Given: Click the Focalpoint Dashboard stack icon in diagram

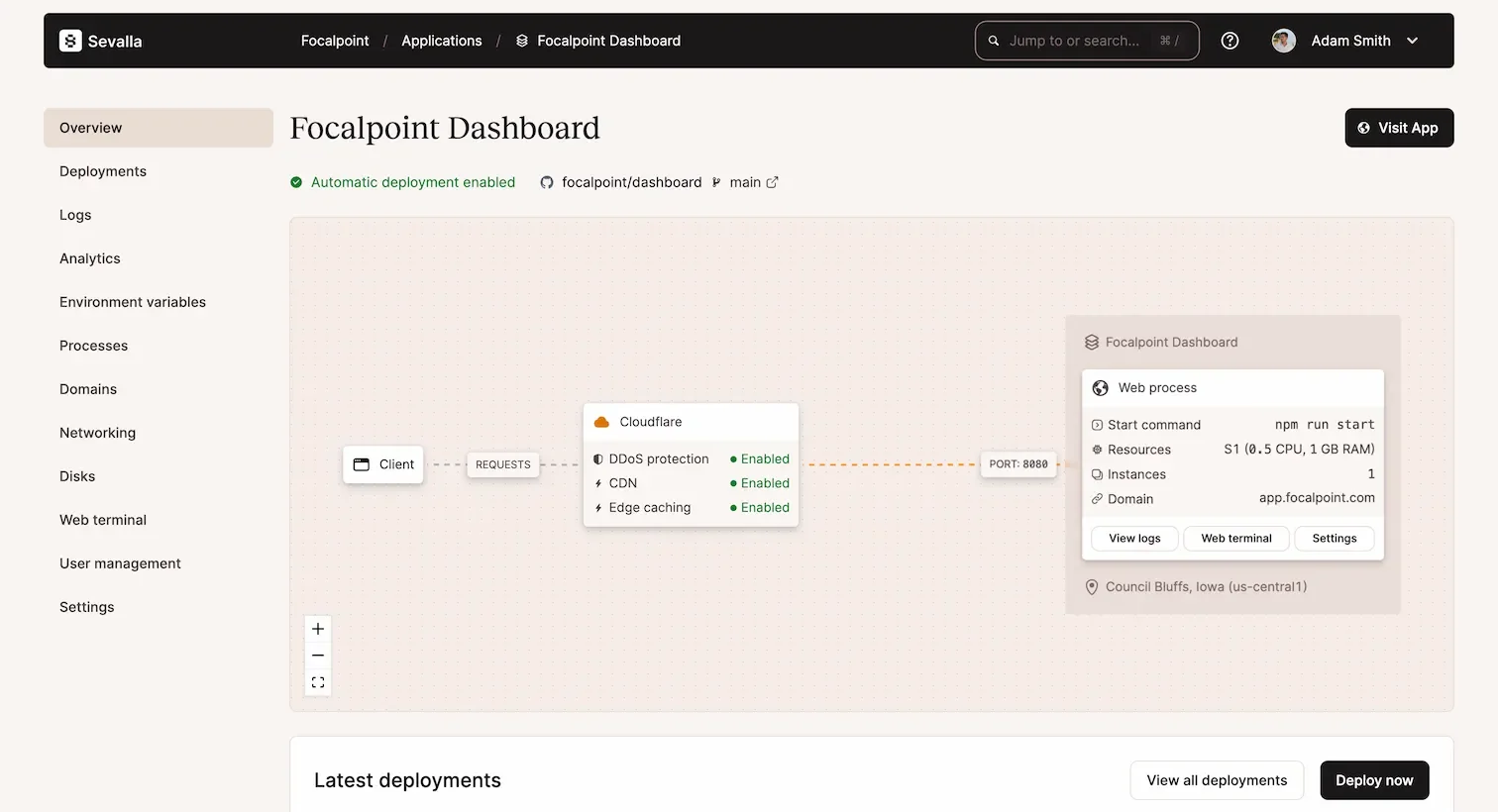Looking at the screenshot, I should point(1092,343).
